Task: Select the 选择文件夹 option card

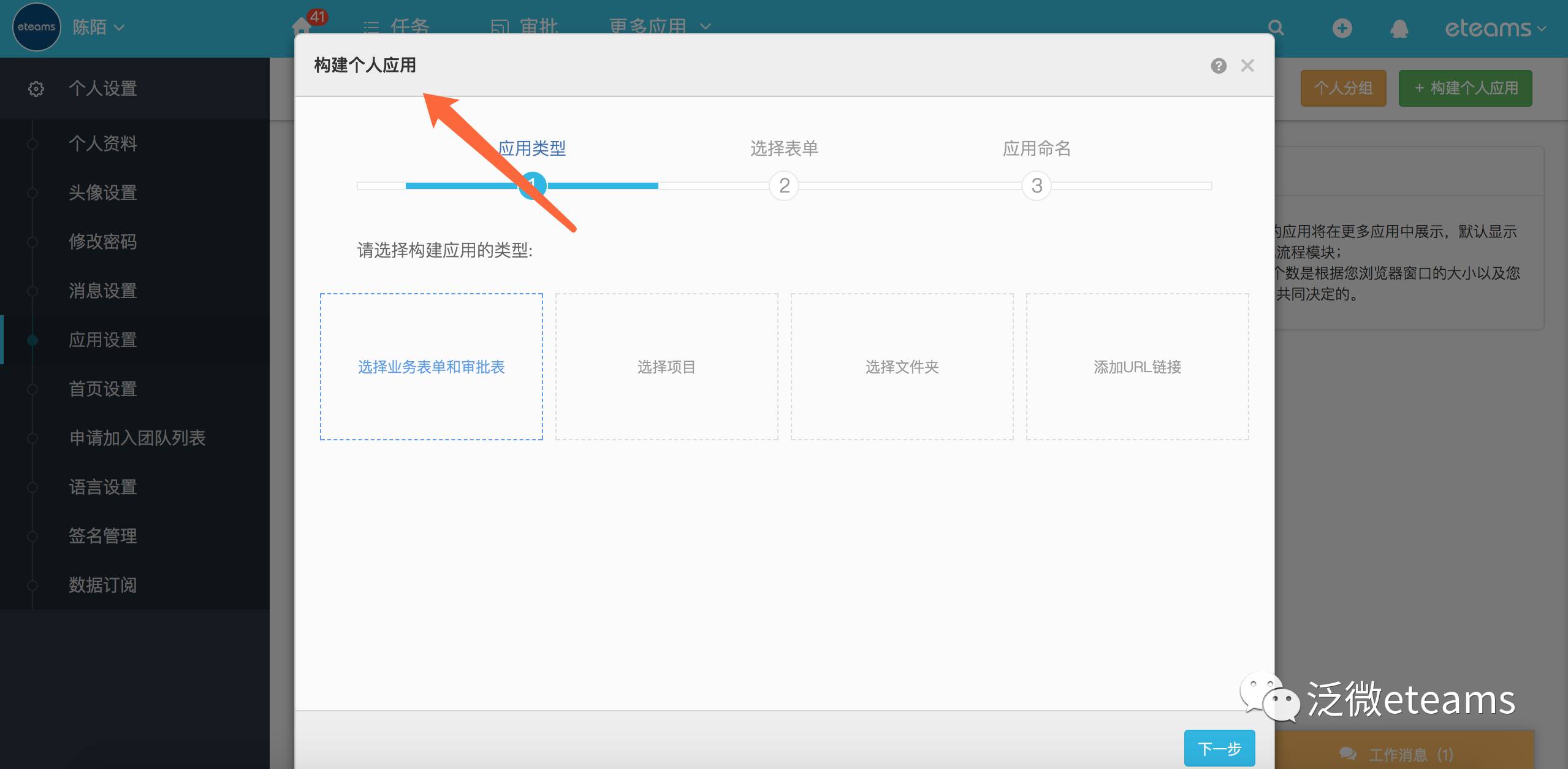Action: [902, 367]
